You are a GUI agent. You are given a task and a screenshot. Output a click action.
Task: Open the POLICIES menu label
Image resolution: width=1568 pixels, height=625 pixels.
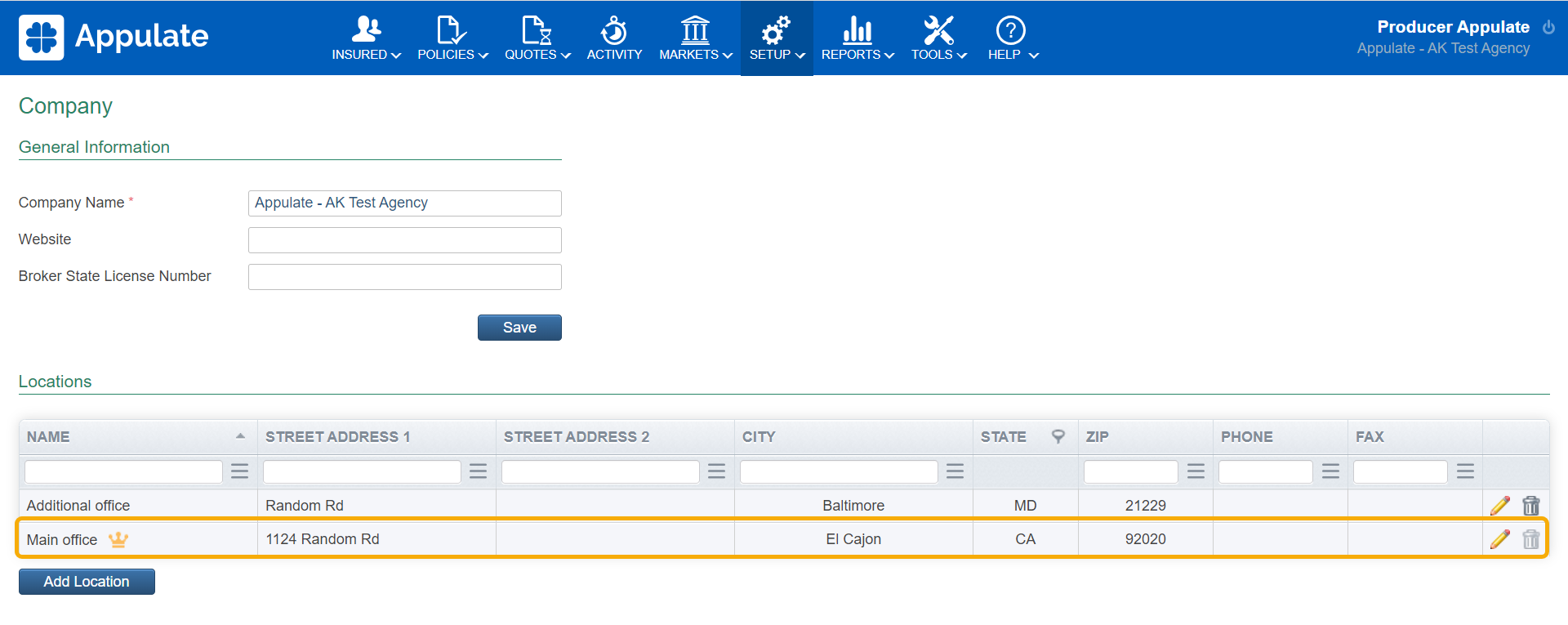coord(446,55)
